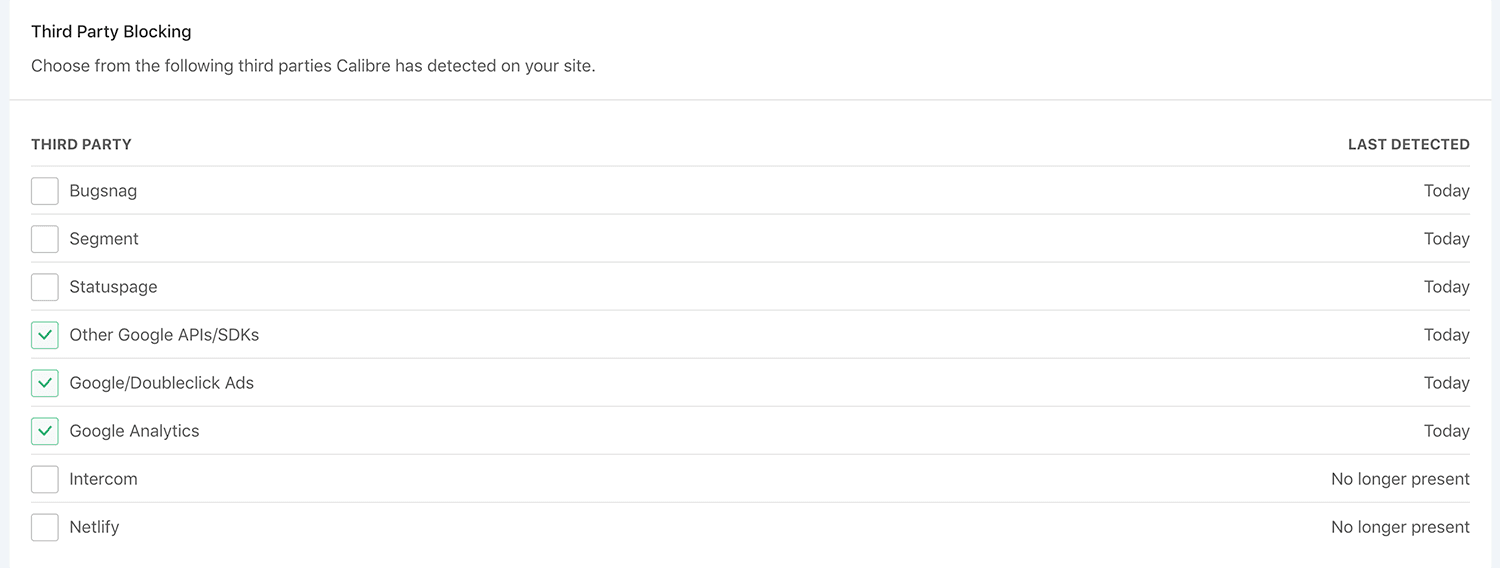Click the "Intercom" label text
This screenshot has width=1500, height=568.
[x=103, y=479]
